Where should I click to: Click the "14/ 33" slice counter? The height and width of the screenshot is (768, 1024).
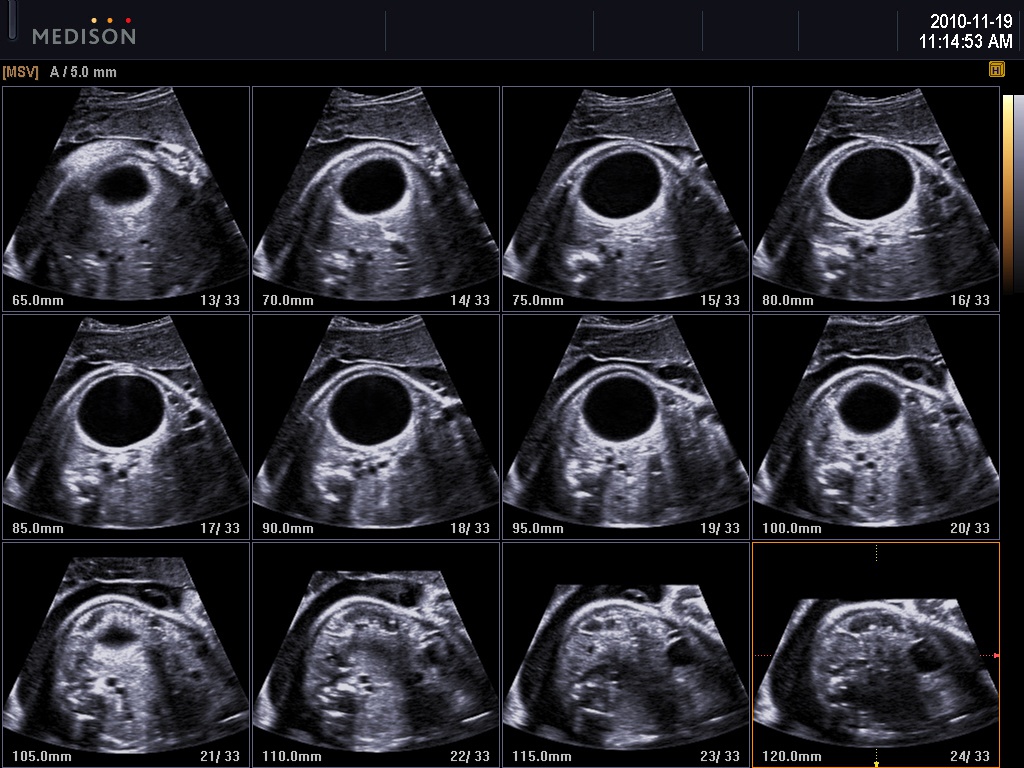coord(470,300)
